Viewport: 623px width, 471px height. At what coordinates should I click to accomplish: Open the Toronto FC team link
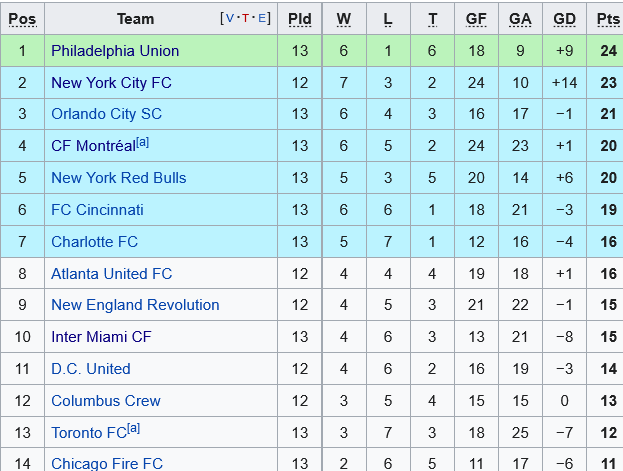click(x=88, y=433)
